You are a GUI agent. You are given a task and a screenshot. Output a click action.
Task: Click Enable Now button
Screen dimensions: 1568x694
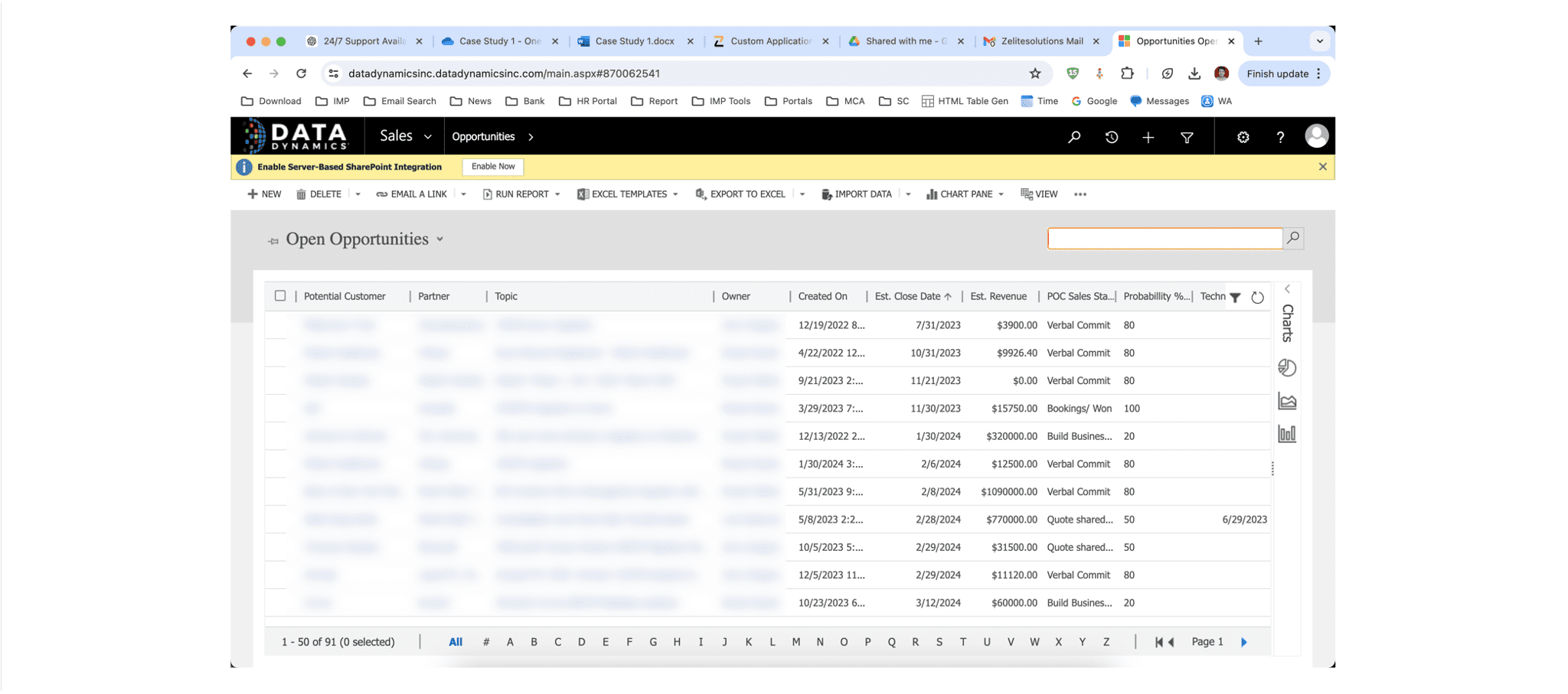493,167
